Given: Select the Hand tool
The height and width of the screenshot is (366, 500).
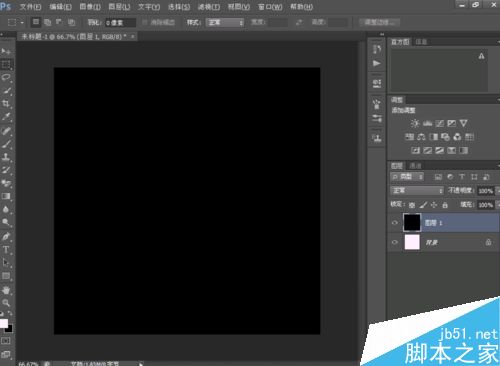Looking at the screenshot, I should point(6,290).
